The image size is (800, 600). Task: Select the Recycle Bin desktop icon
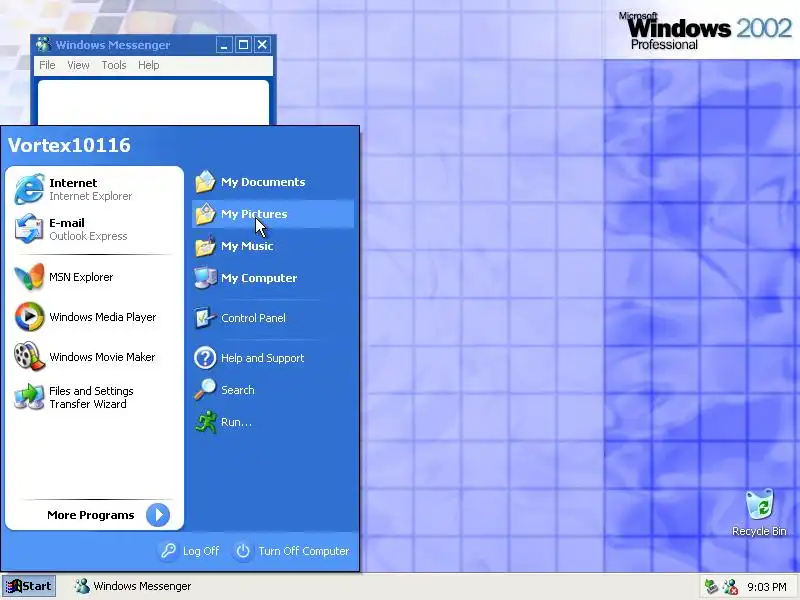coord(760,504)
